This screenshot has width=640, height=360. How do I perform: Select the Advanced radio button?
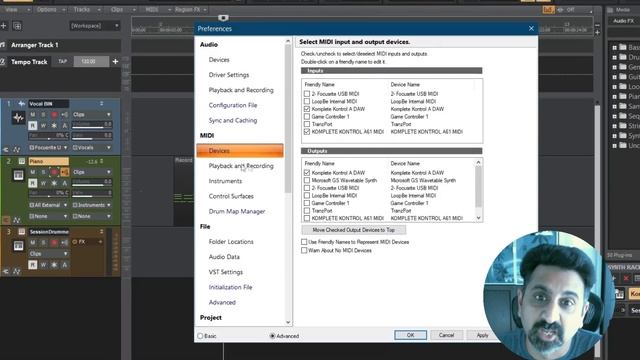pos(272,336)
